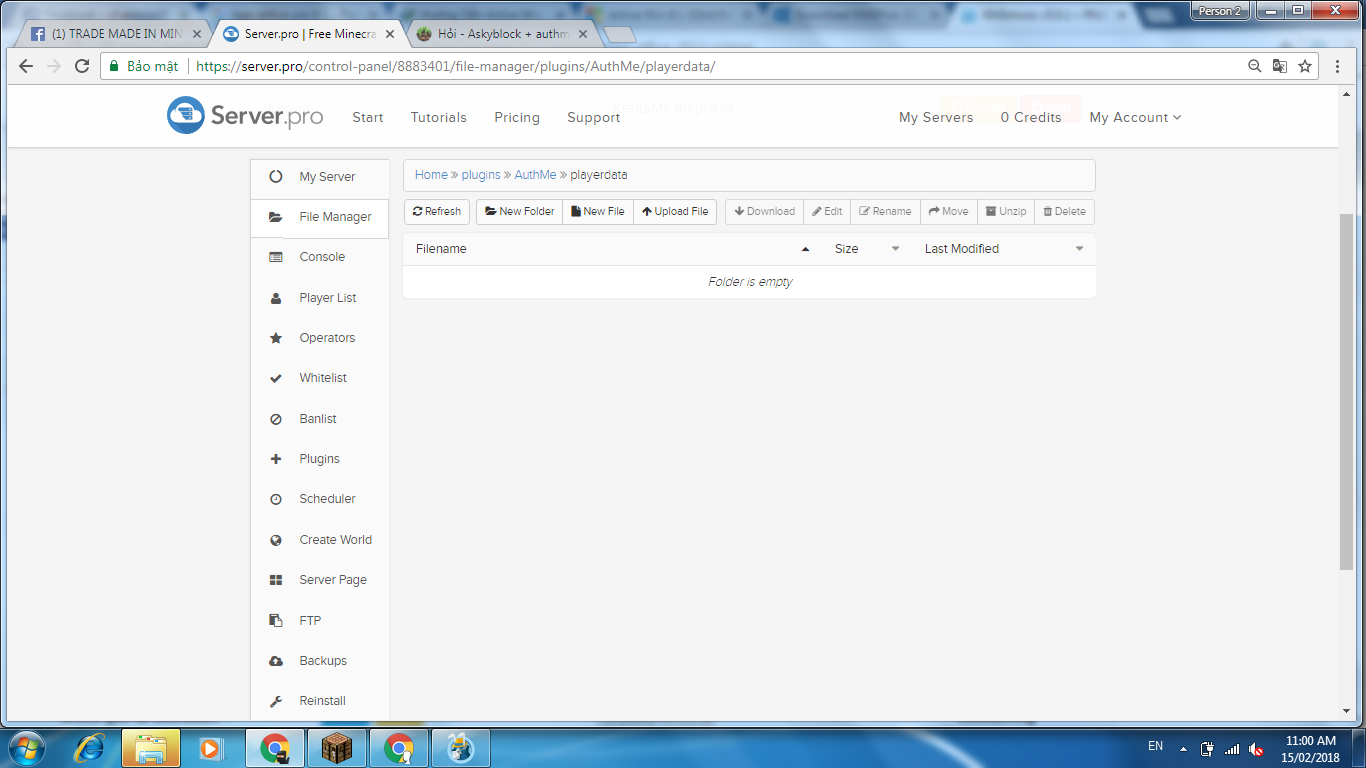Go to the AuthMe breadcrumb
Screen dimensions: 1366x768
coord(535,175)
